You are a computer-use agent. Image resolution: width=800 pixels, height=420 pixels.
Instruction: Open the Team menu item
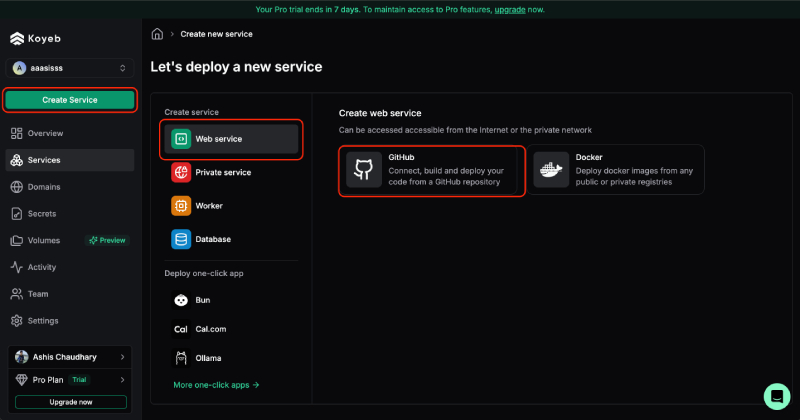pyautogui.click(x=70, y=294)
